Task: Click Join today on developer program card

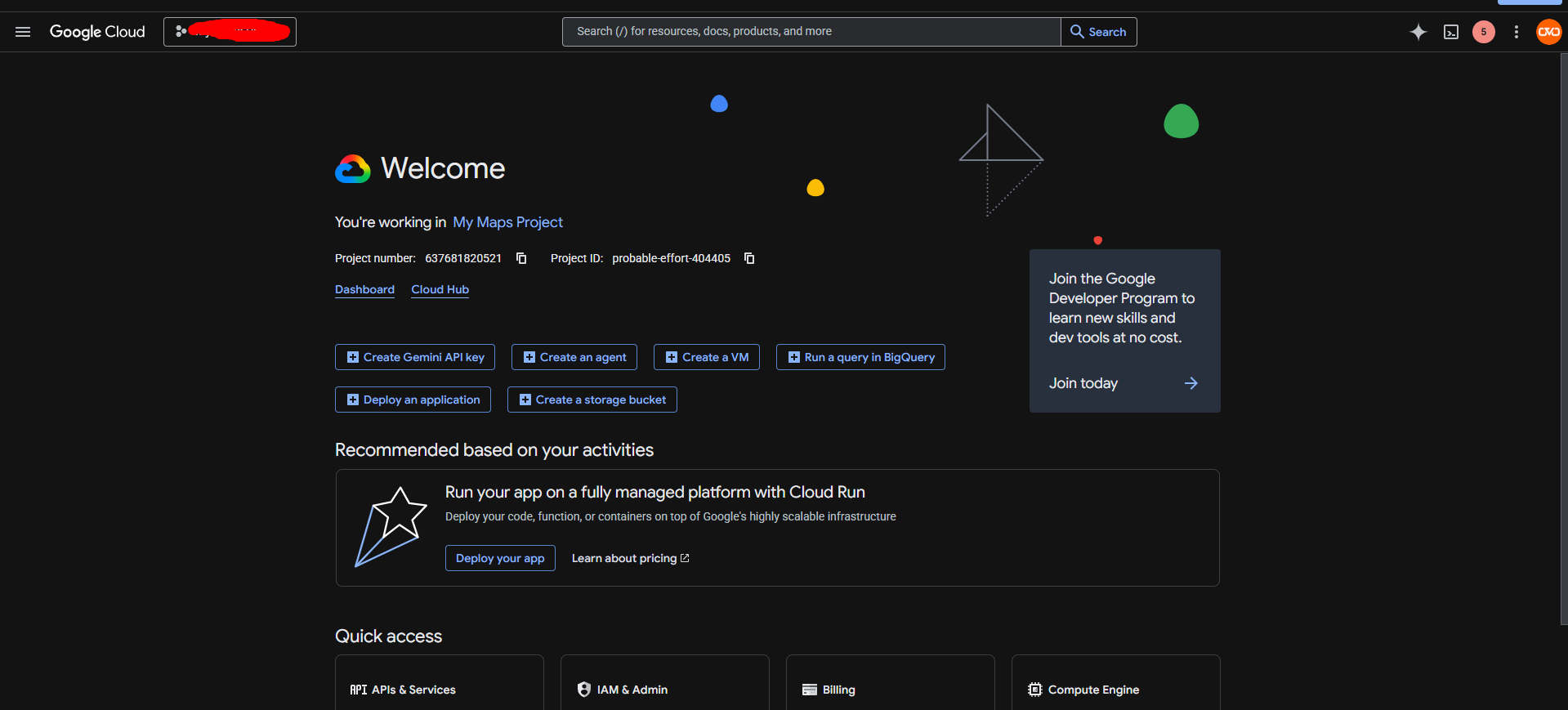Action: point(1083,383)
